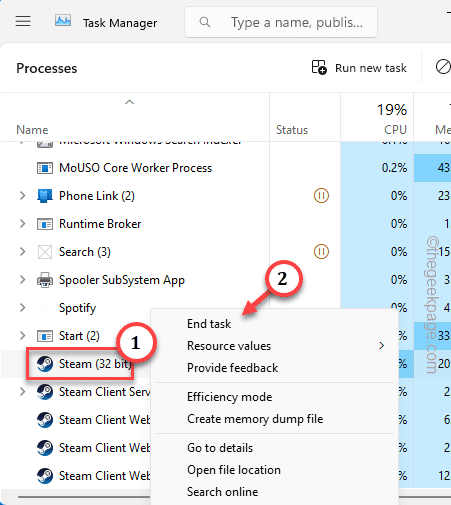Screen dimensions: 451x505
Task: Click the Steam (32 bit) process icon
Action: (45, 364)
